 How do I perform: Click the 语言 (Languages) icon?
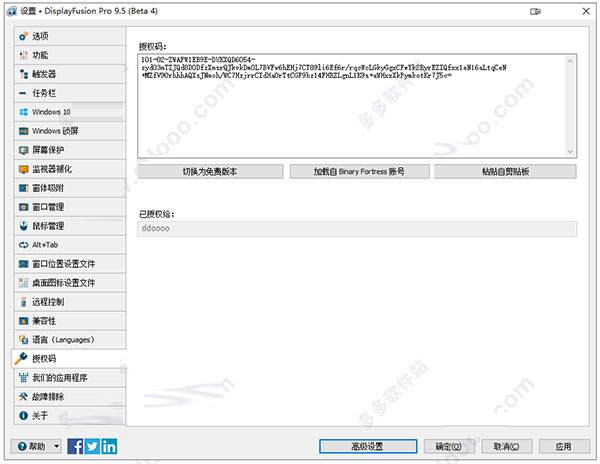[23, 340]
